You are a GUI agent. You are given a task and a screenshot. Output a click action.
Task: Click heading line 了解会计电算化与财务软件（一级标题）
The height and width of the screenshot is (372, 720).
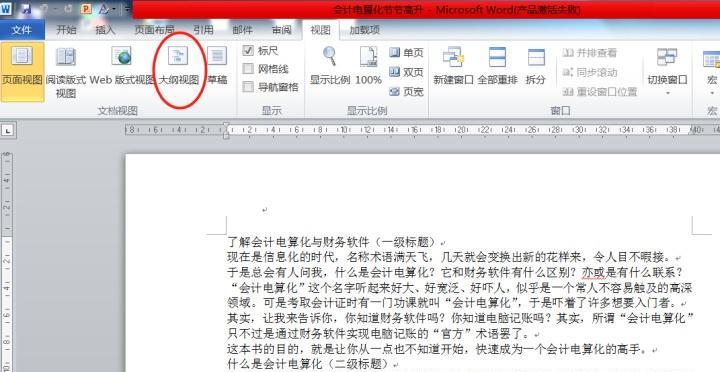pos(333,242)
